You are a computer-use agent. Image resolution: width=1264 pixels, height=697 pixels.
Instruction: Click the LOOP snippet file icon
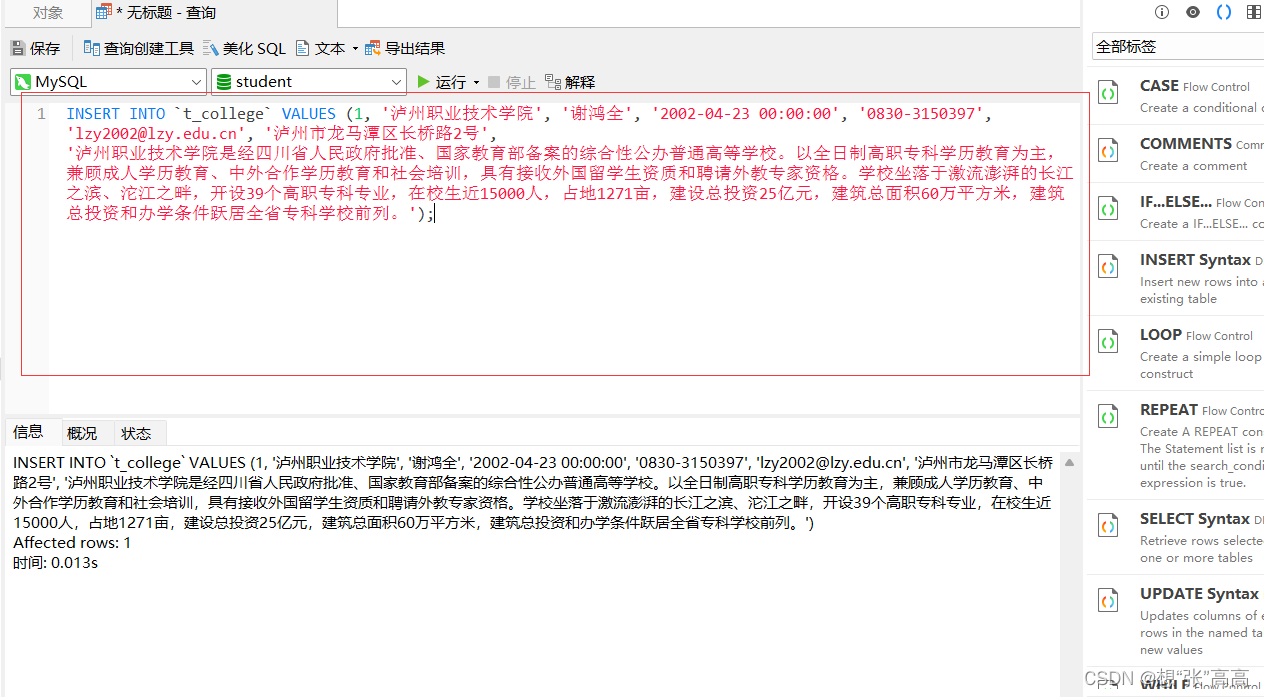1108,343
